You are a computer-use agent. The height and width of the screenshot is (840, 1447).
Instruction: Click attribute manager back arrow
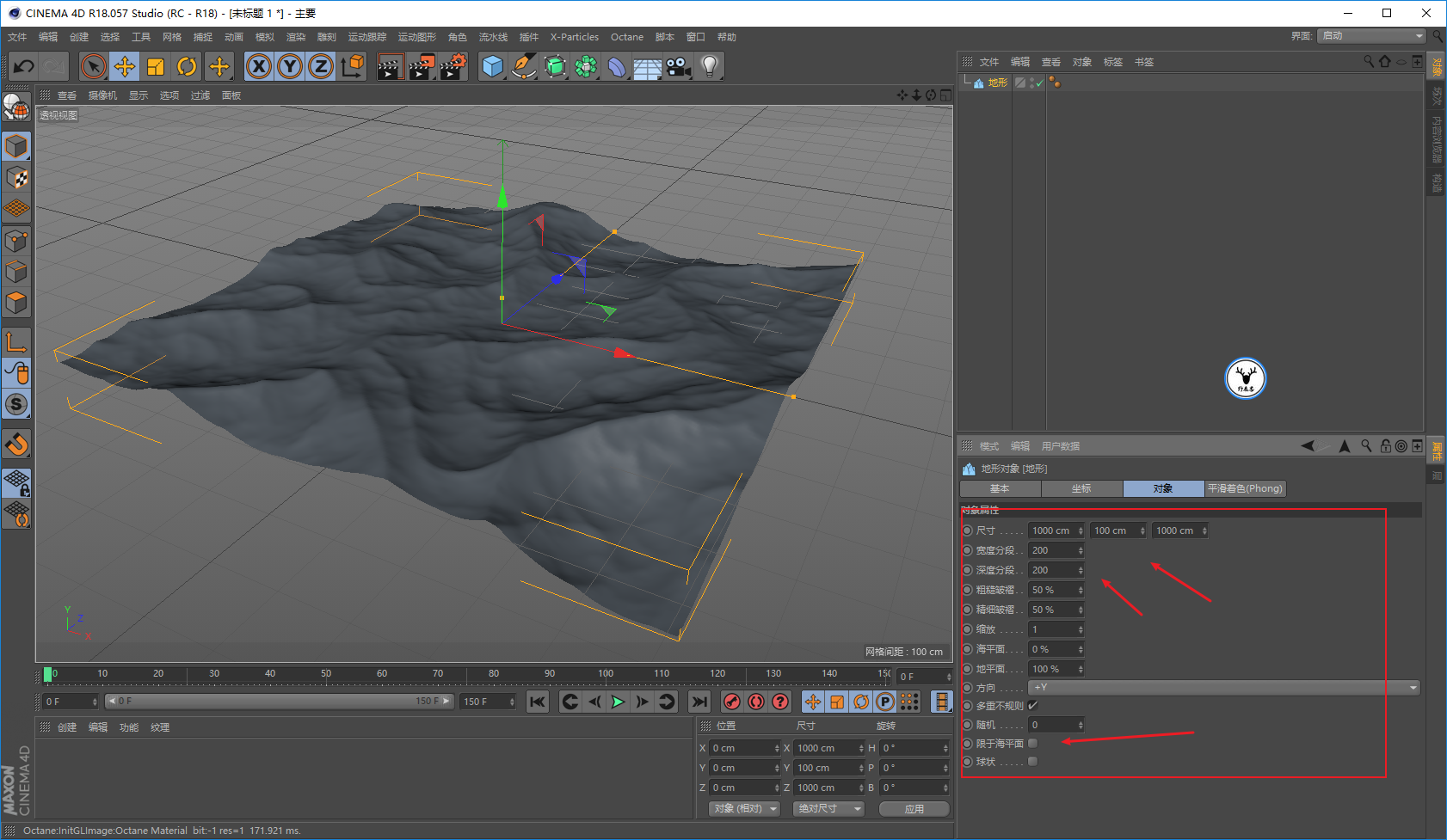point(1308,445)
